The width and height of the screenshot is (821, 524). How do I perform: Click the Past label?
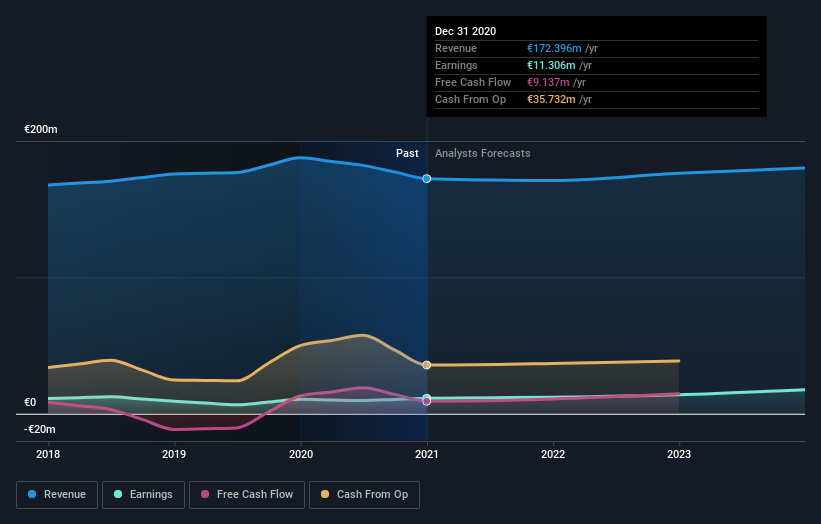click(x=407, y=153)
